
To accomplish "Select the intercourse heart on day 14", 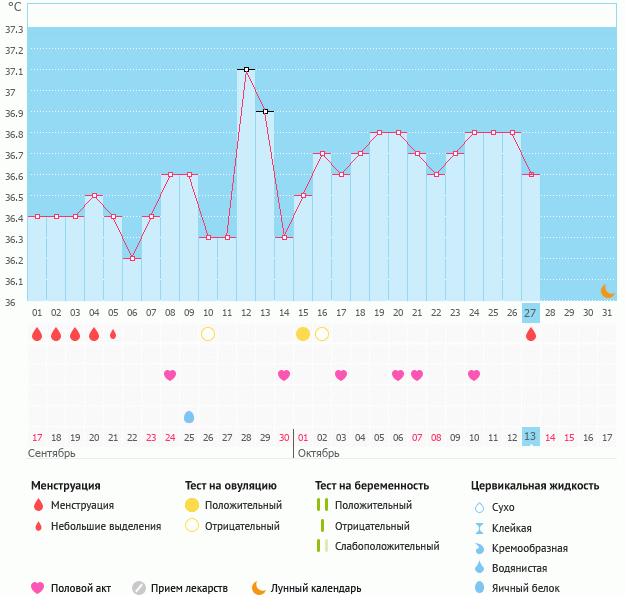I will (284, 375).
